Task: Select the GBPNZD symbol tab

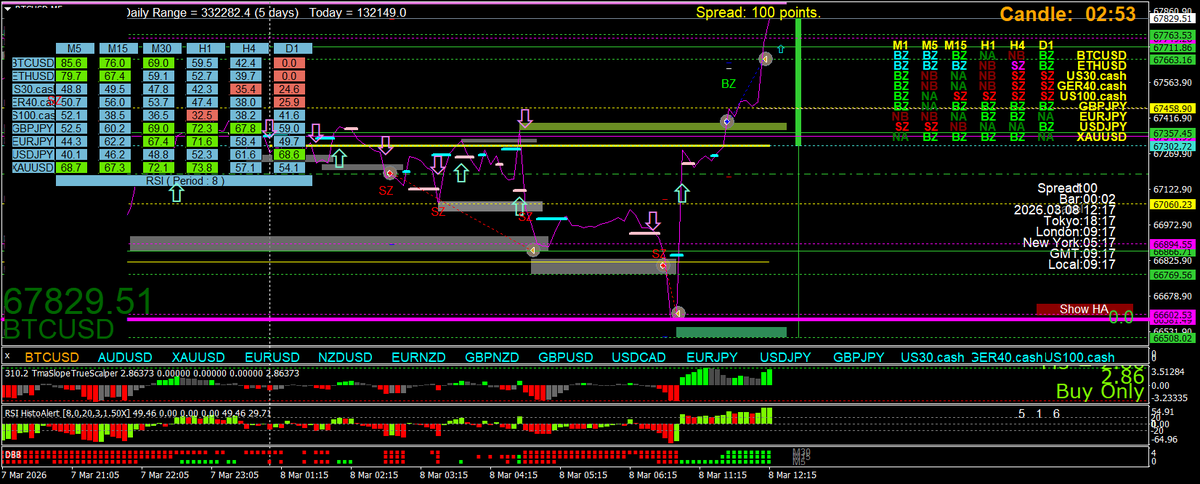Action: point(492,357)
